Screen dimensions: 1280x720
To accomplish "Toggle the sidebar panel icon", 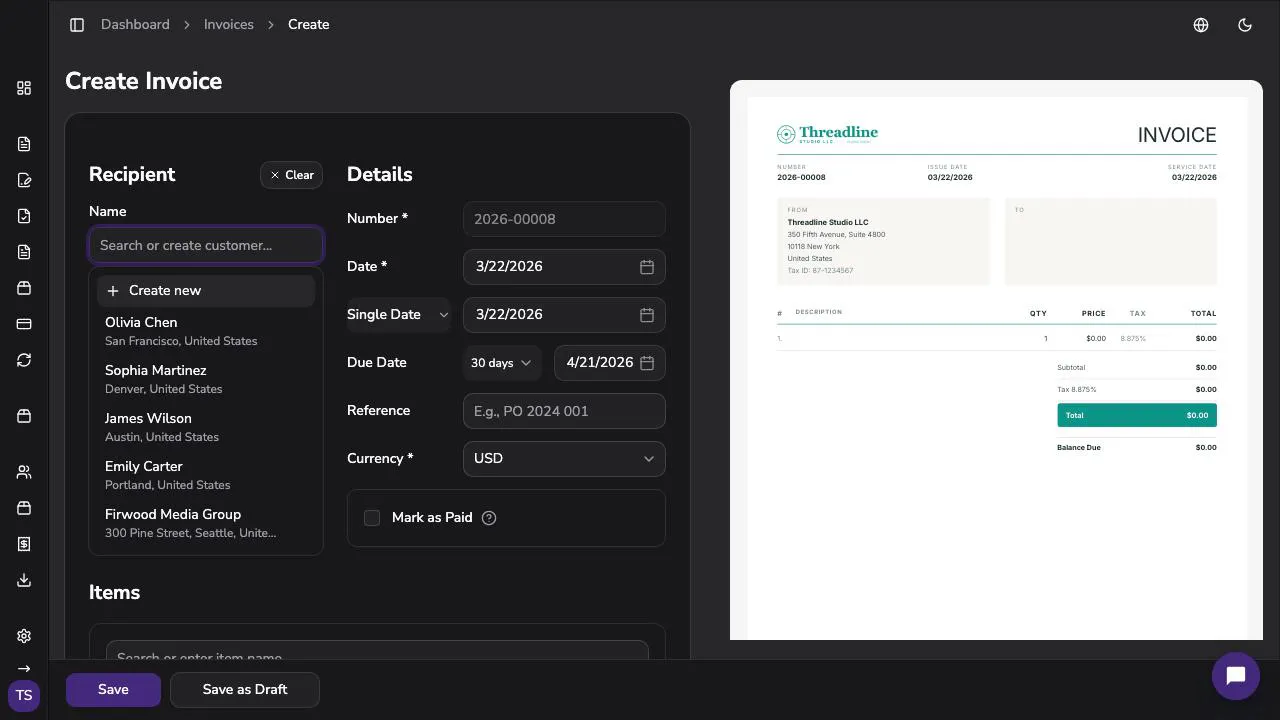I will 77,25.
